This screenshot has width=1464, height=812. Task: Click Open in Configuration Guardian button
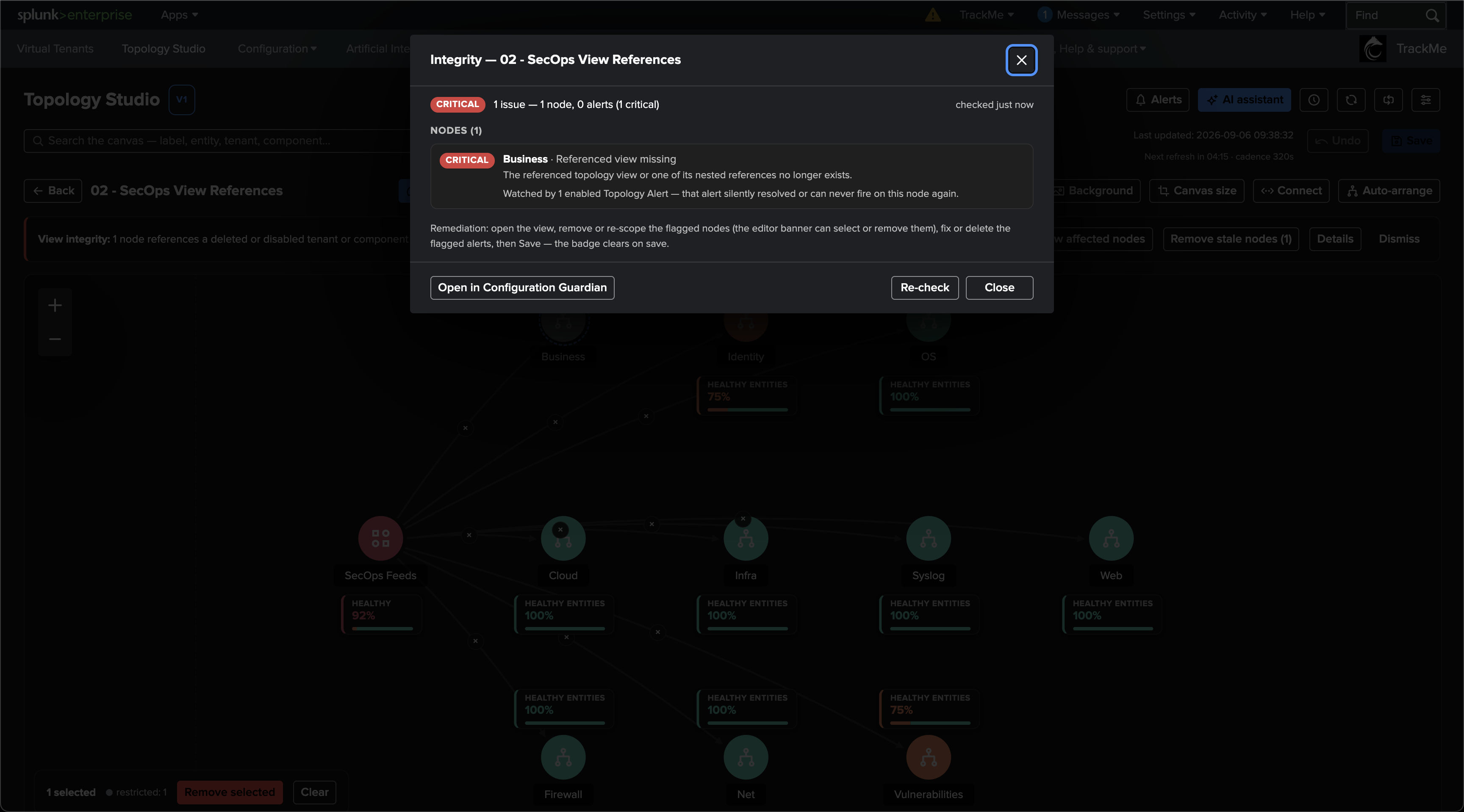pos(522,288)
